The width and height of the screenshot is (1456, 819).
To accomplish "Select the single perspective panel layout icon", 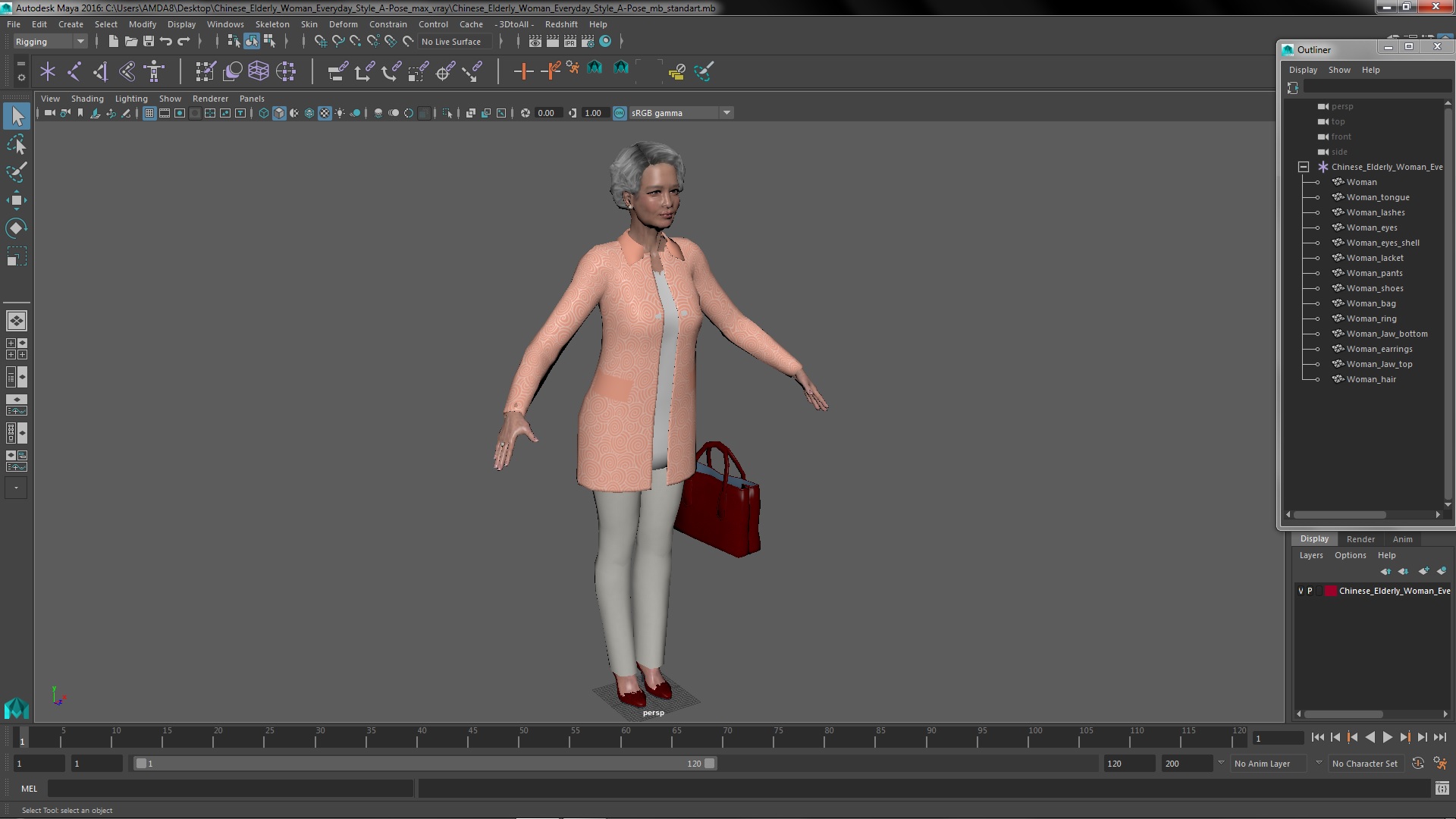I will (x=17, y=321).
